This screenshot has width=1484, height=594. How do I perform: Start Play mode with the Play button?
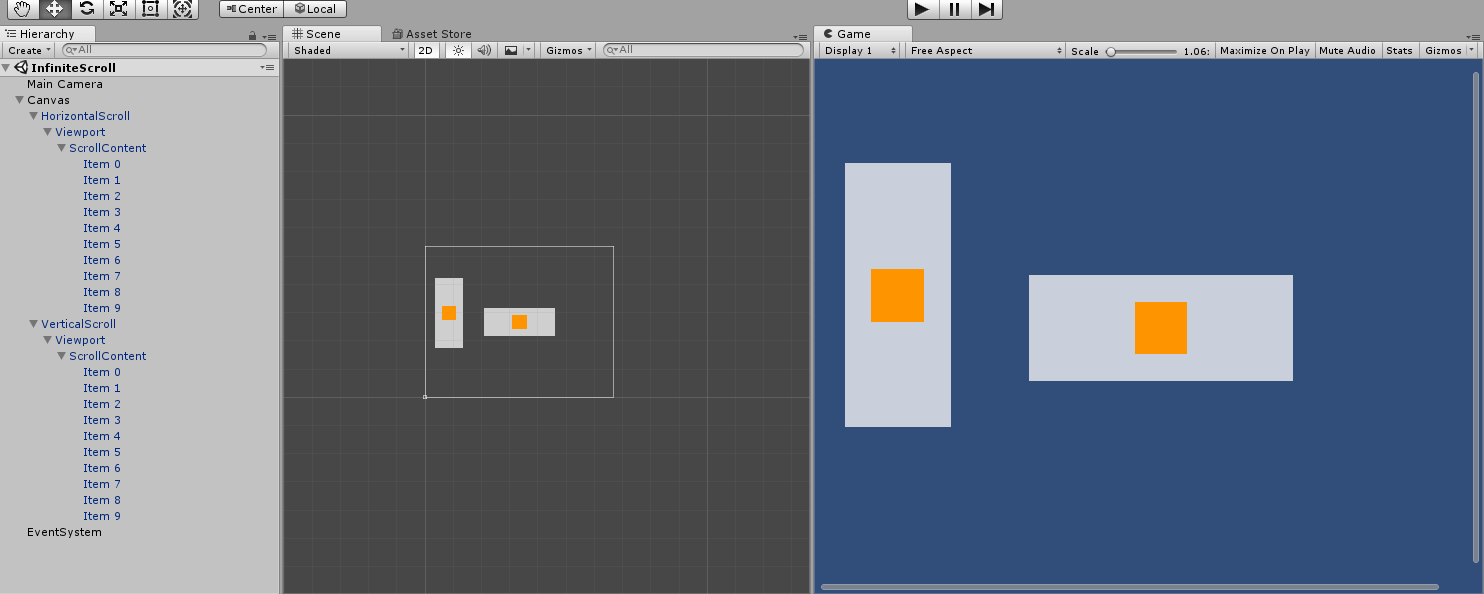click(922, 9)
